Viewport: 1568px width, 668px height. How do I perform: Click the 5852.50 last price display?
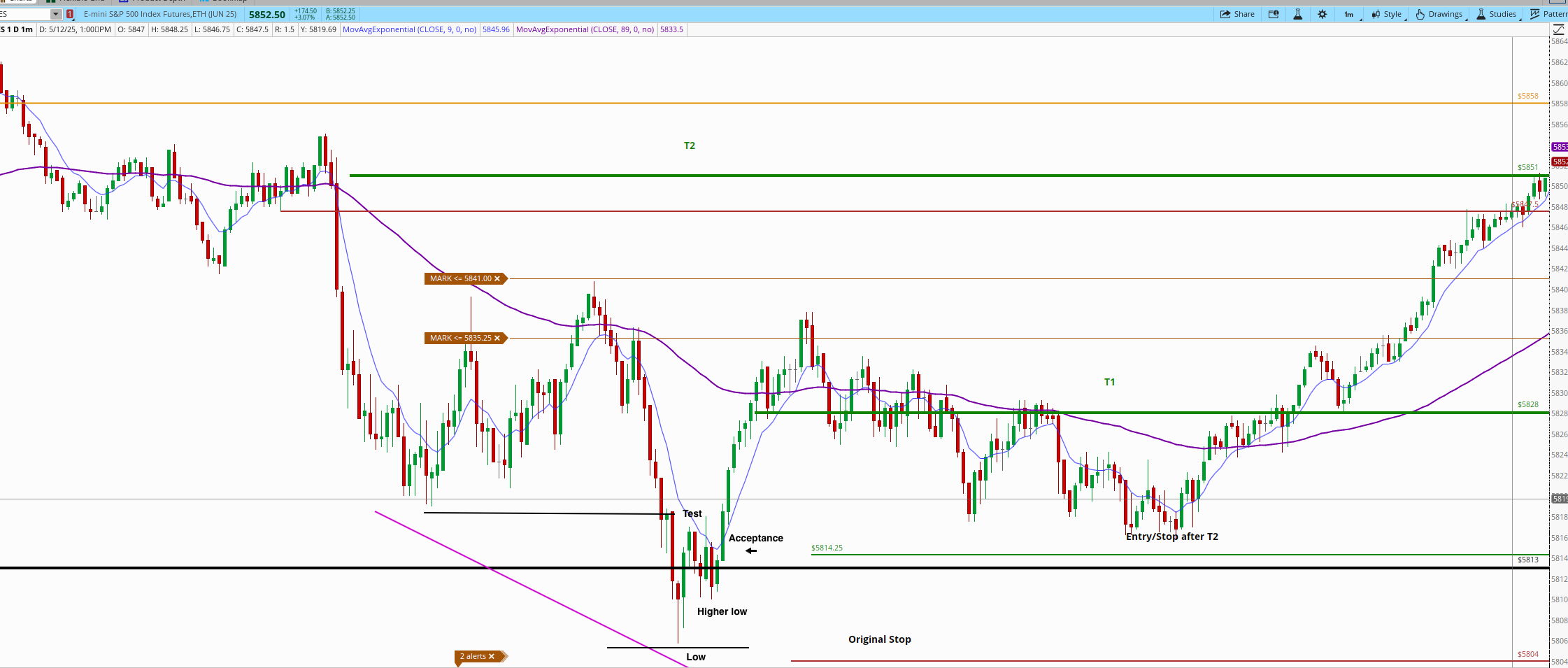pos(267,14)
